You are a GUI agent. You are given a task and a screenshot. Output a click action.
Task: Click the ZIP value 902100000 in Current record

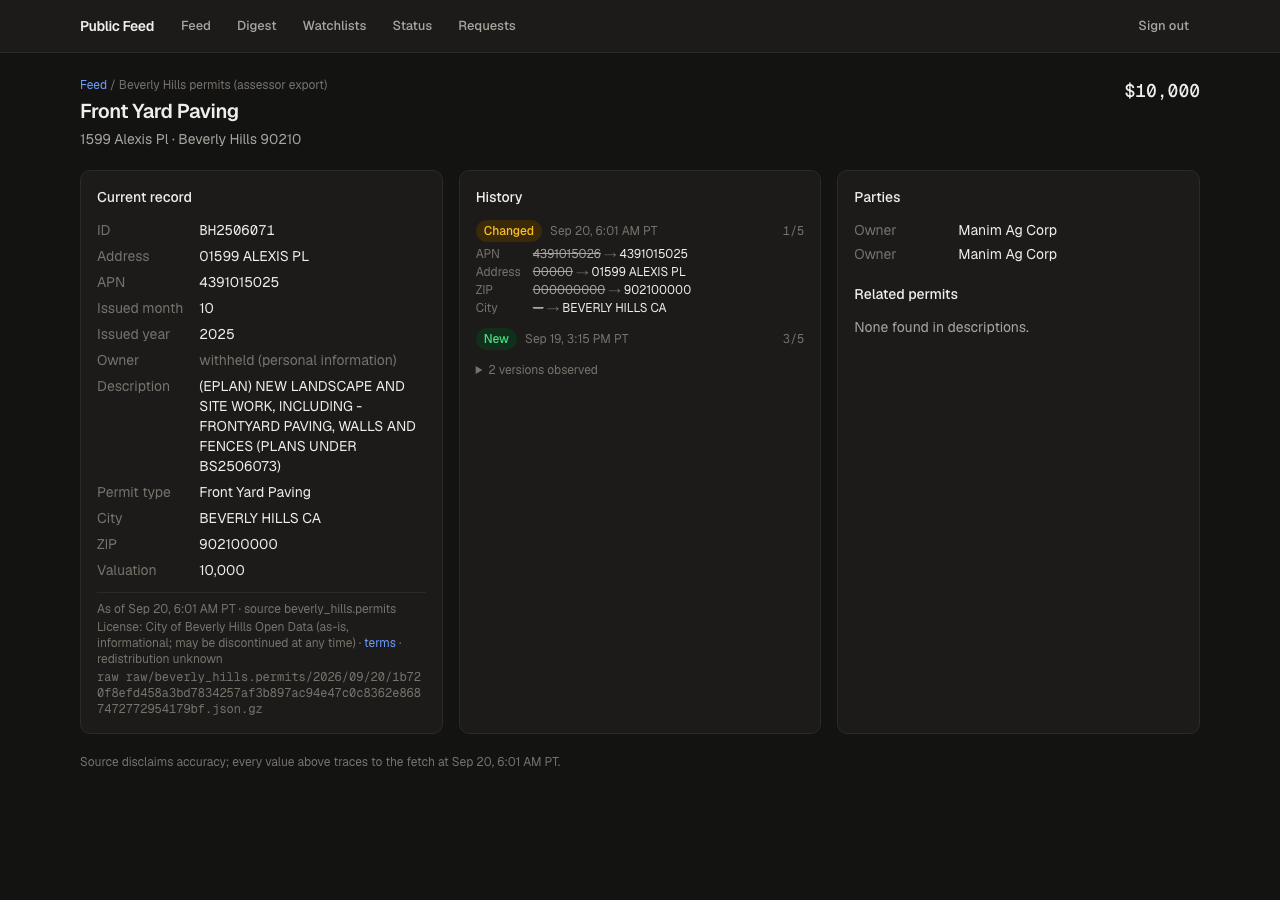tap(238, 544)
